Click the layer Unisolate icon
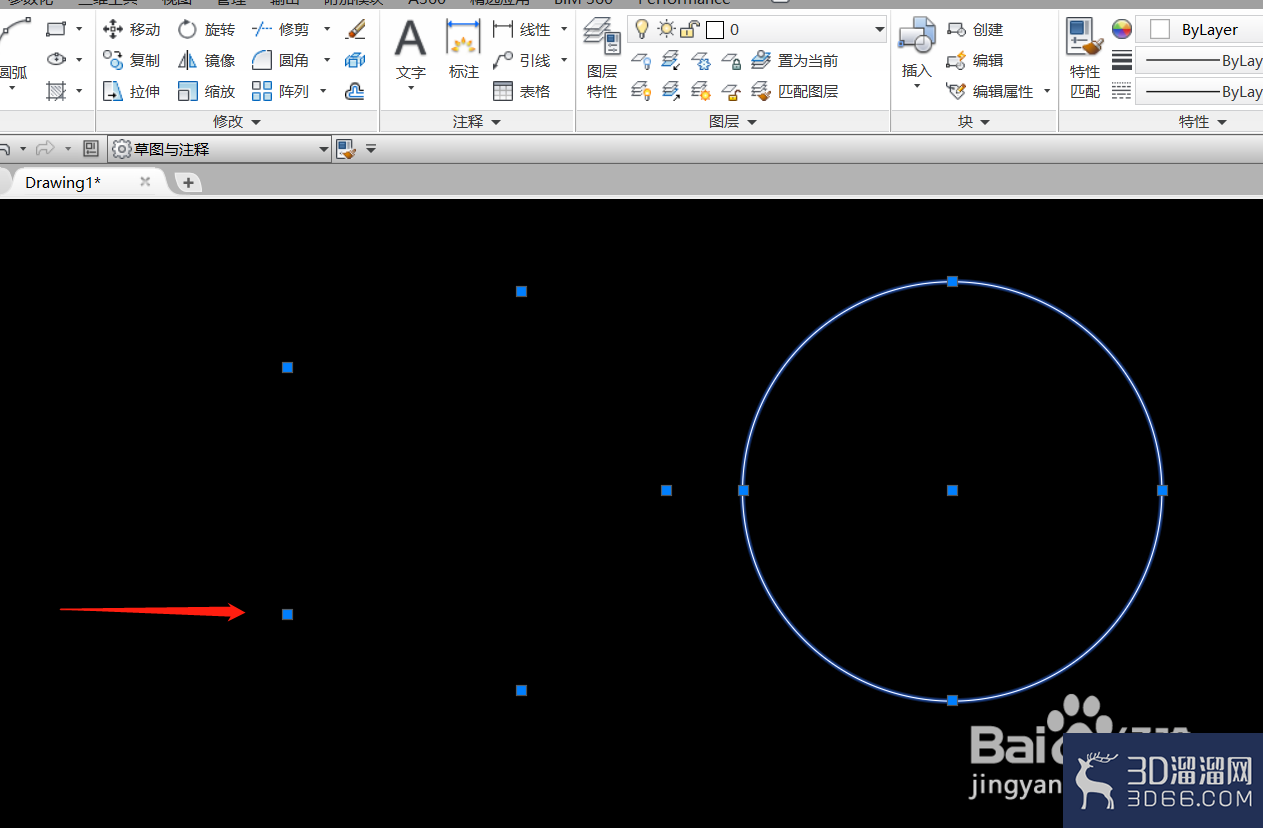 (x=672, y=92)
